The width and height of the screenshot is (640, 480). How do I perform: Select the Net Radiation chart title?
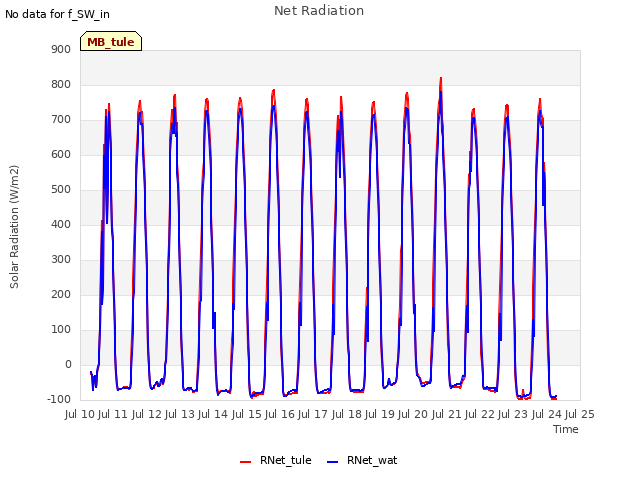pos(319,11)
